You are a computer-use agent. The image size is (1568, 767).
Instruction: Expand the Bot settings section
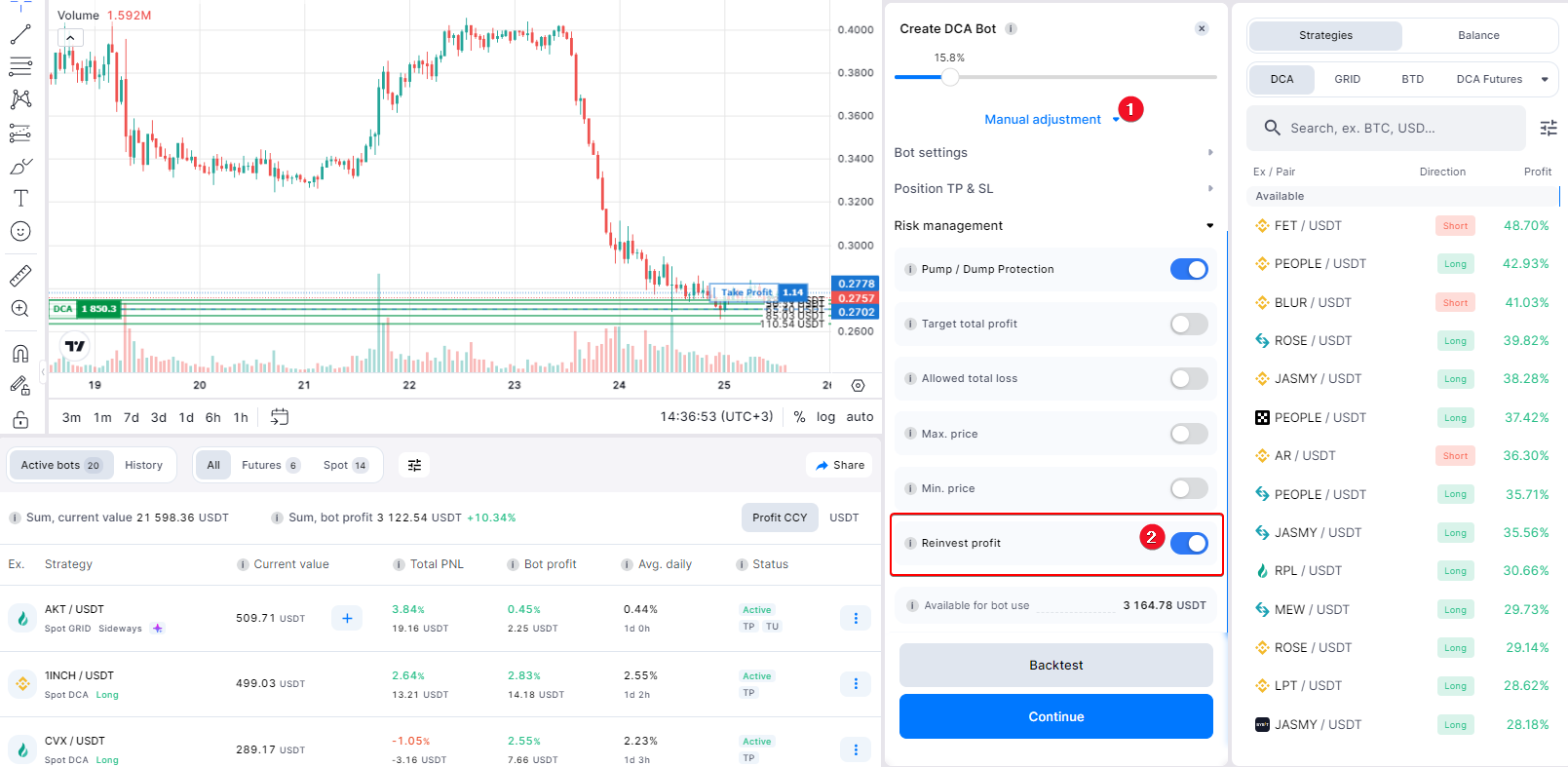click(x=1054, y=153)
